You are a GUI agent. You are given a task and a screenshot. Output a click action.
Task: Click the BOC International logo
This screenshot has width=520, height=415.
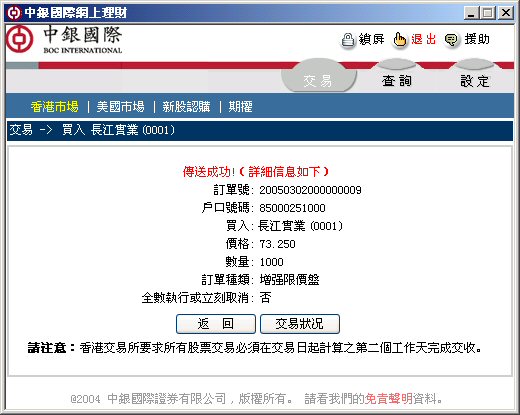(x=64, y=40)
